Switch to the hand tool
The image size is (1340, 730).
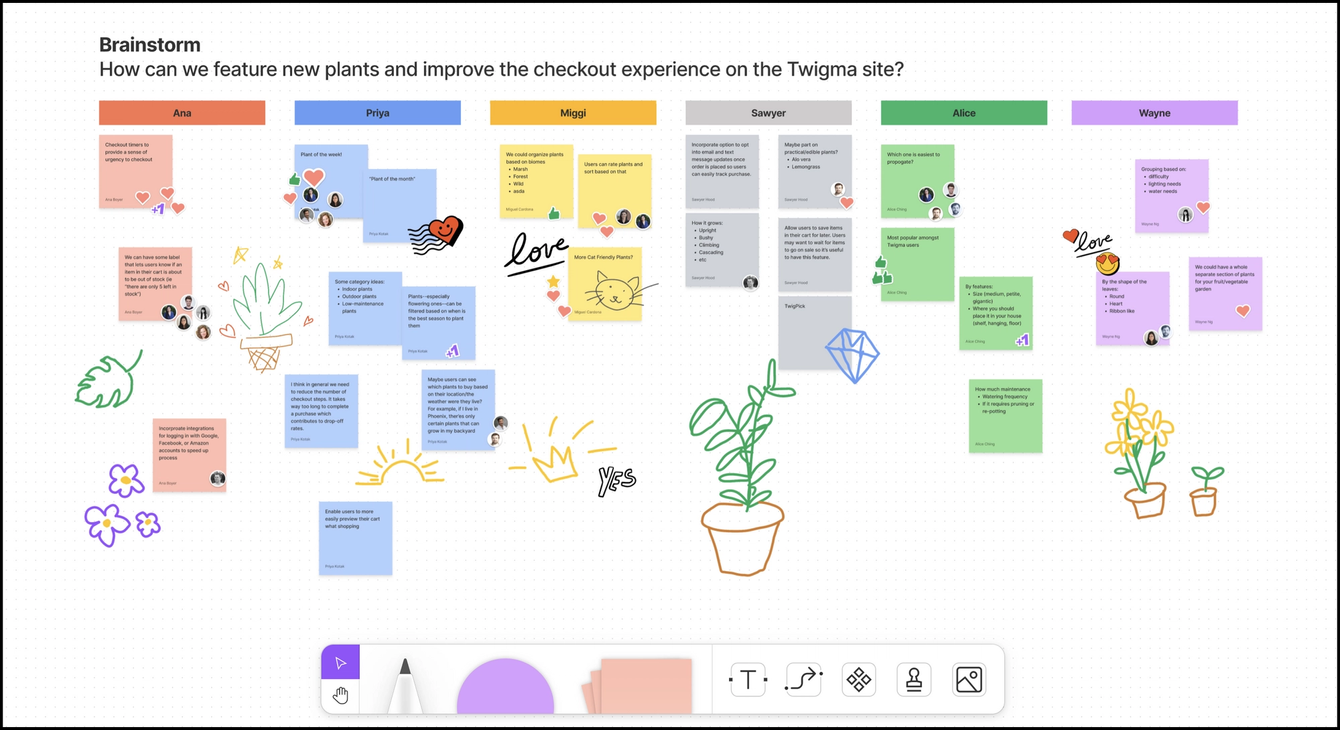click(x=340, y=693)
